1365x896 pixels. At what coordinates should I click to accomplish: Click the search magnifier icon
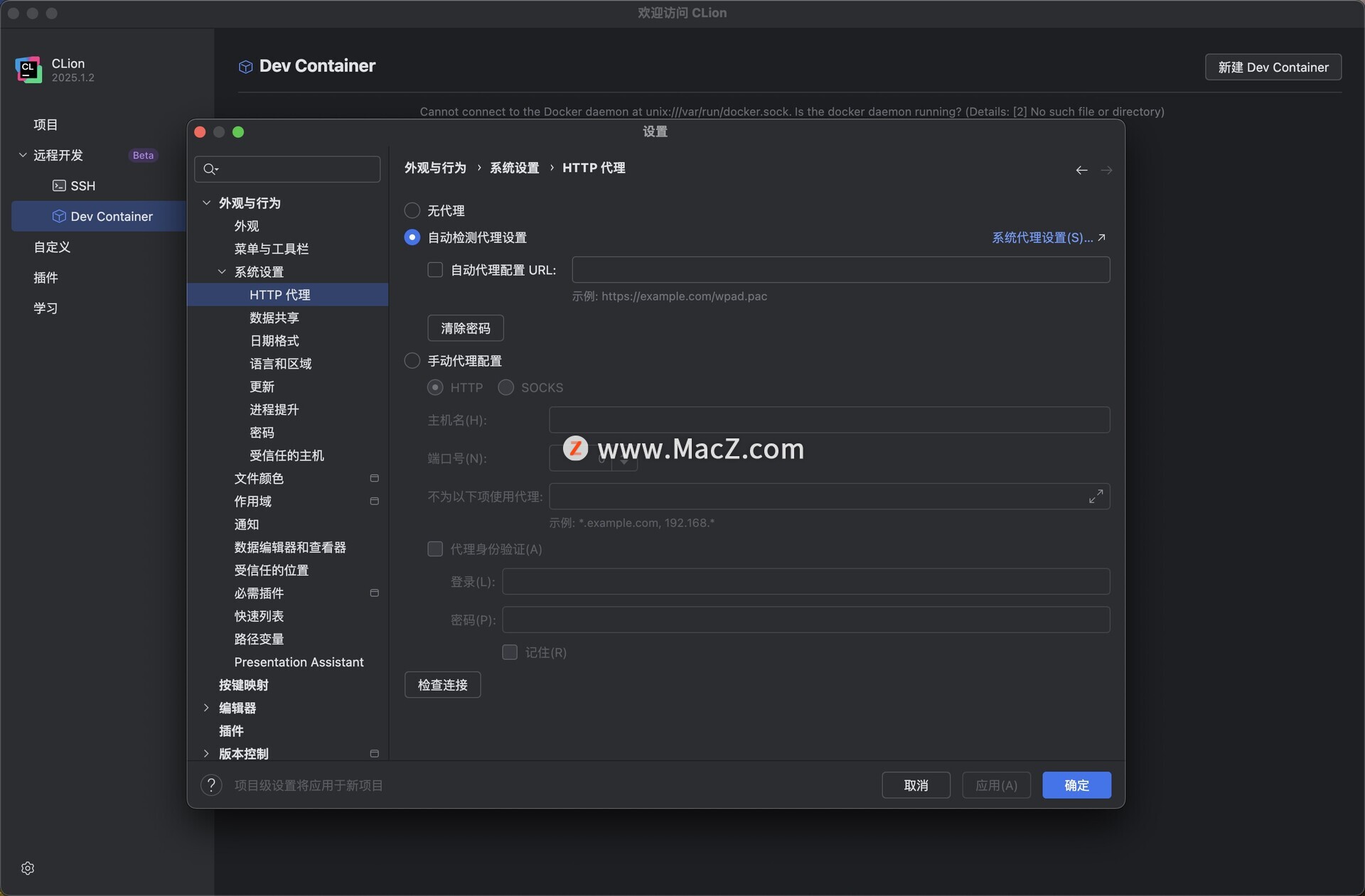210,169
